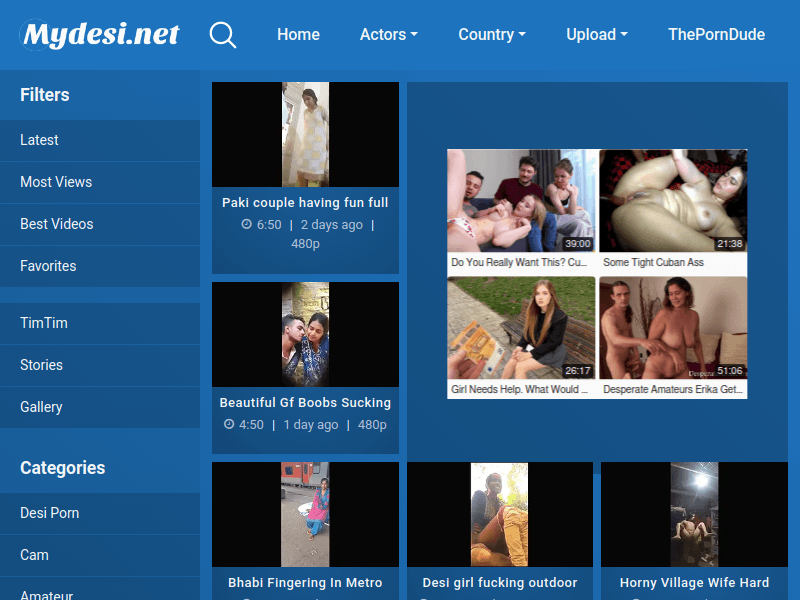800x600 pixels.
Task: Open the video thumbnail with 6:50 duration
Action: [x=305, y=134]
